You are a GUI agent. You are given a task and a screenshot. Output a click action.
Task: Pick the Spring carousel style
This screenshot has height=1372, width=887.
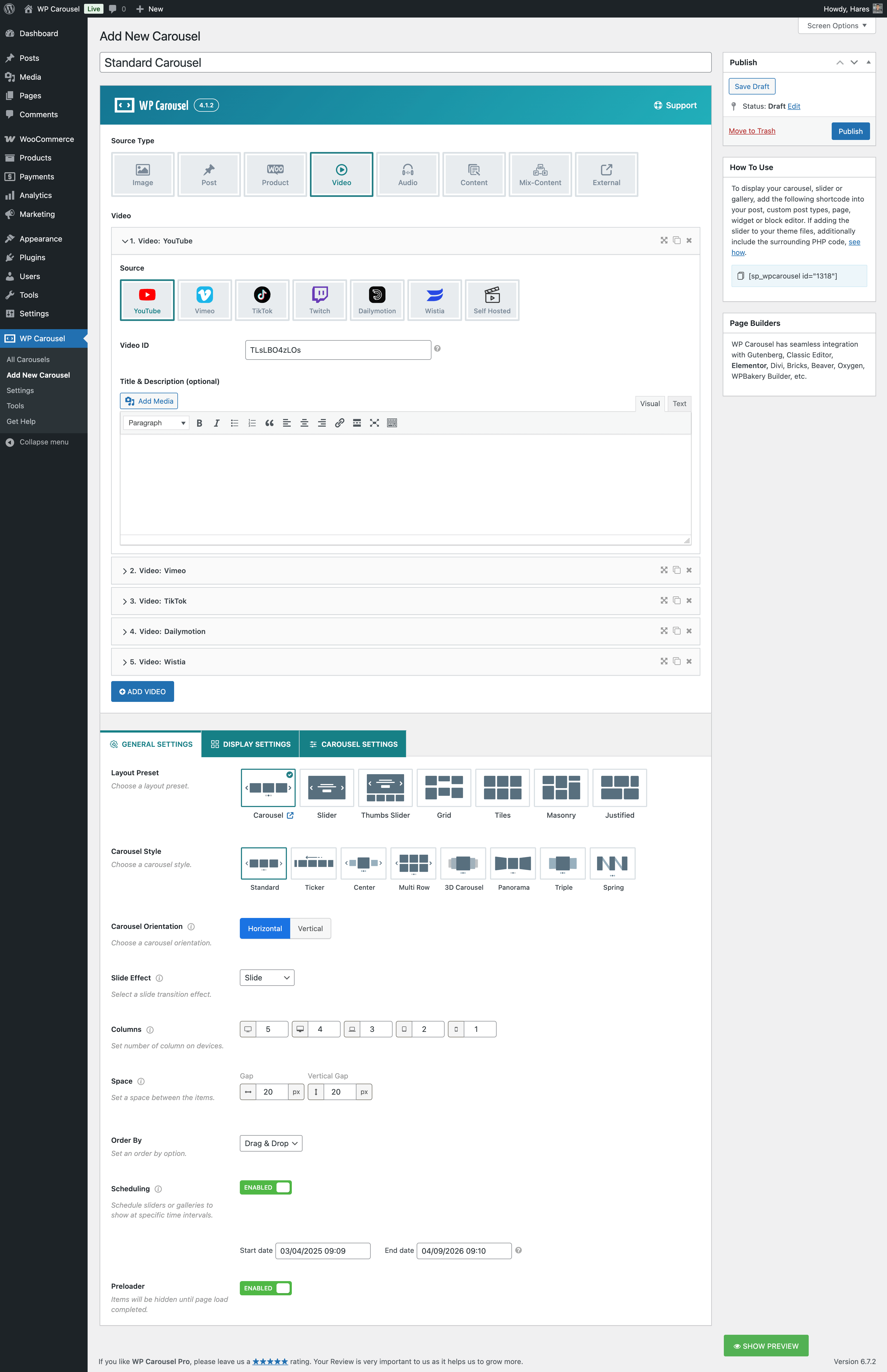613,863
